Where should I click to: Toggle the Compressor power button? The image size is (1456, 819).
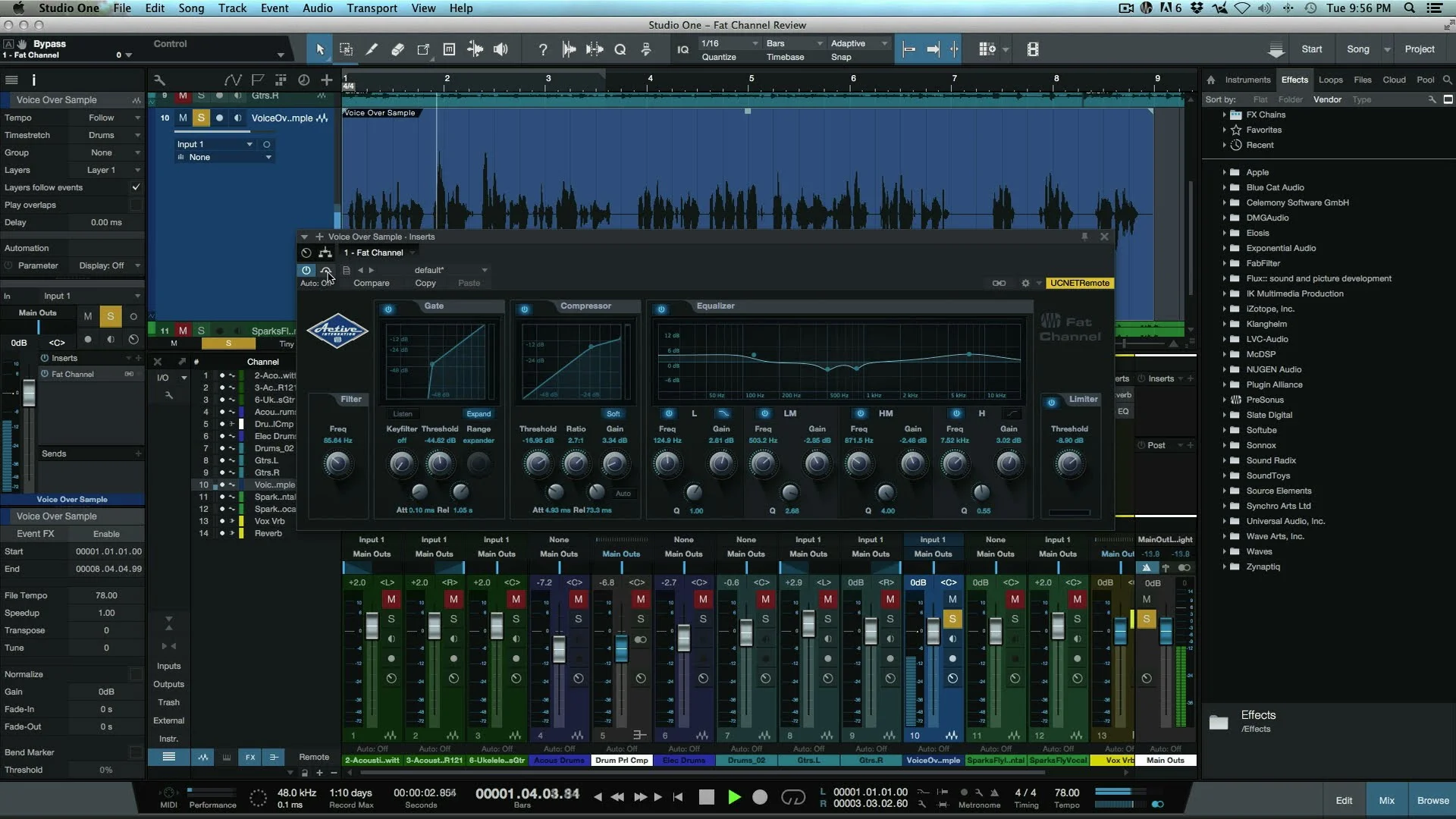point(524,309)
